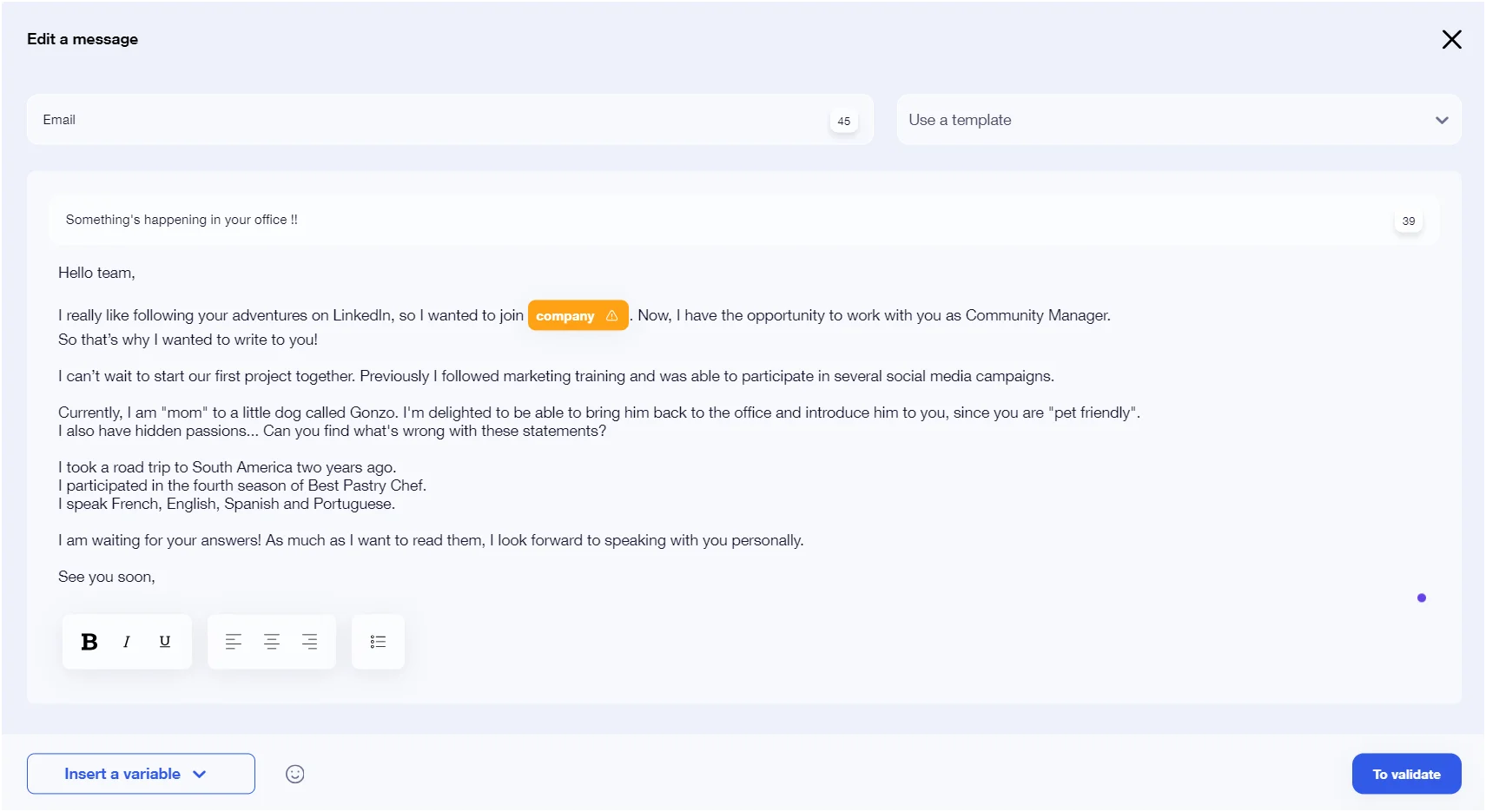This screenshot has height=812, width=1486.
Task: Click the Best Pastry Chef sentence
Action: (x=242, y=485)
